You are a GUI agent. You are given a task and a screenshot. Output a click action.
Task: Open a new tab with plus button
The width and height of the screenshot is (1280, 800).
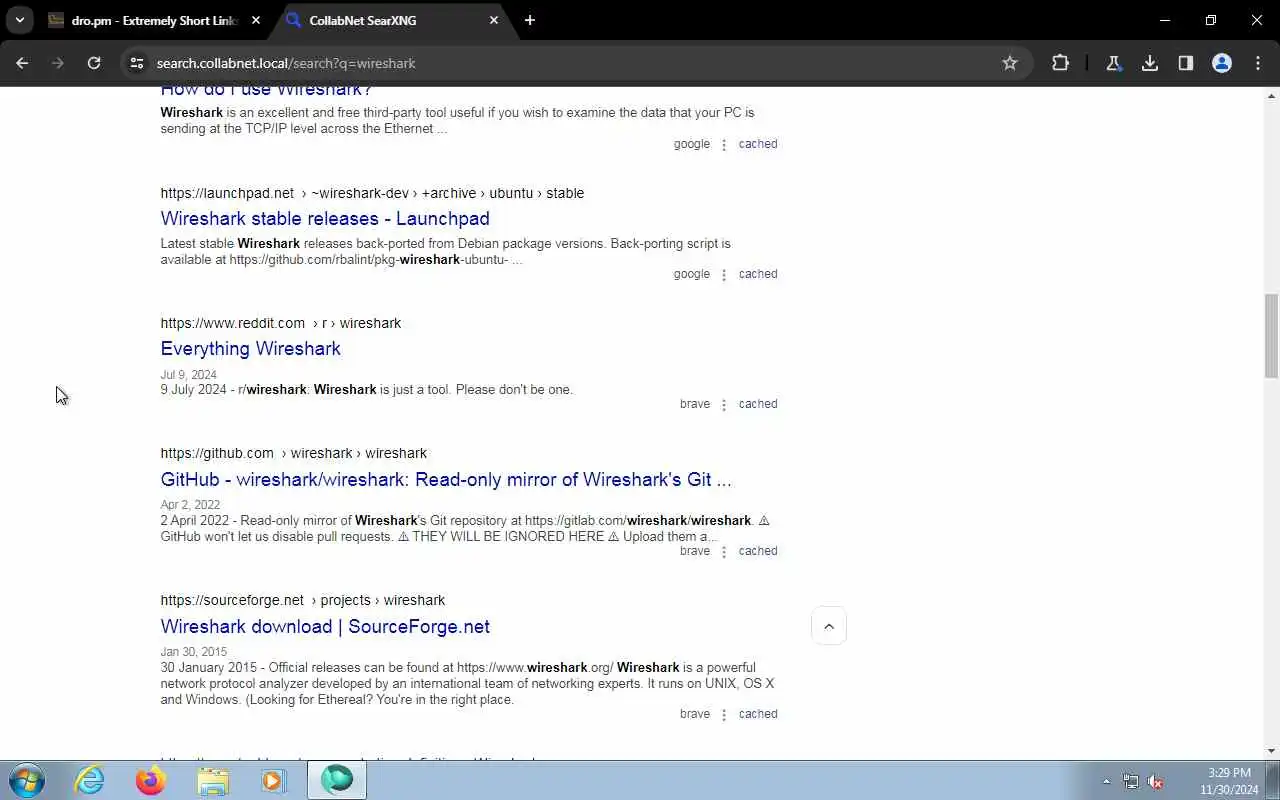click(x=530, y=20)
